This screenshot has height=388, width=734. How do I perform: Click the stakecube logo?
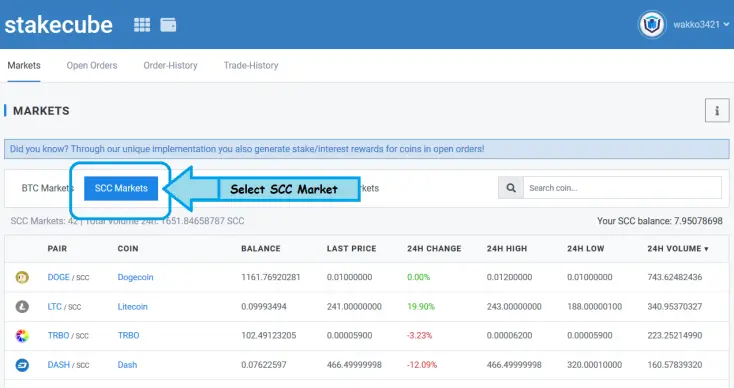coord(59,24)
